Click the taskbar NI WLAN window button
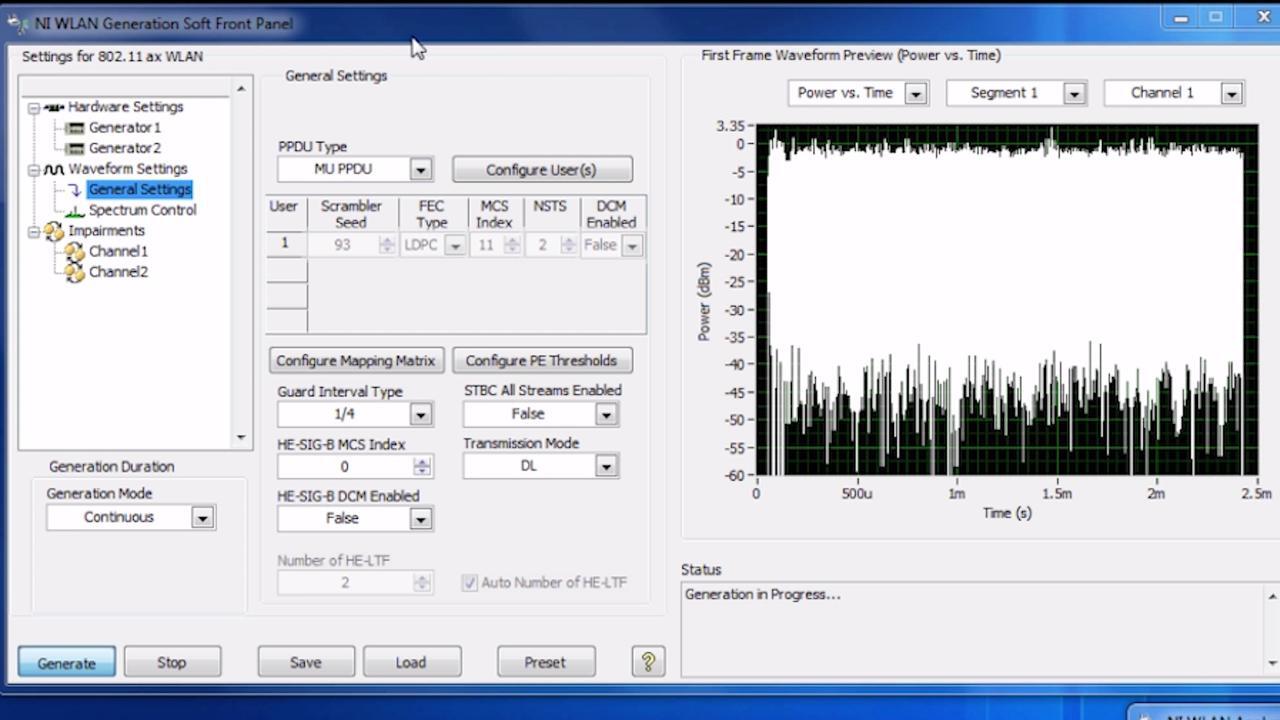The image size is (1280, 720). point(1204,714)
